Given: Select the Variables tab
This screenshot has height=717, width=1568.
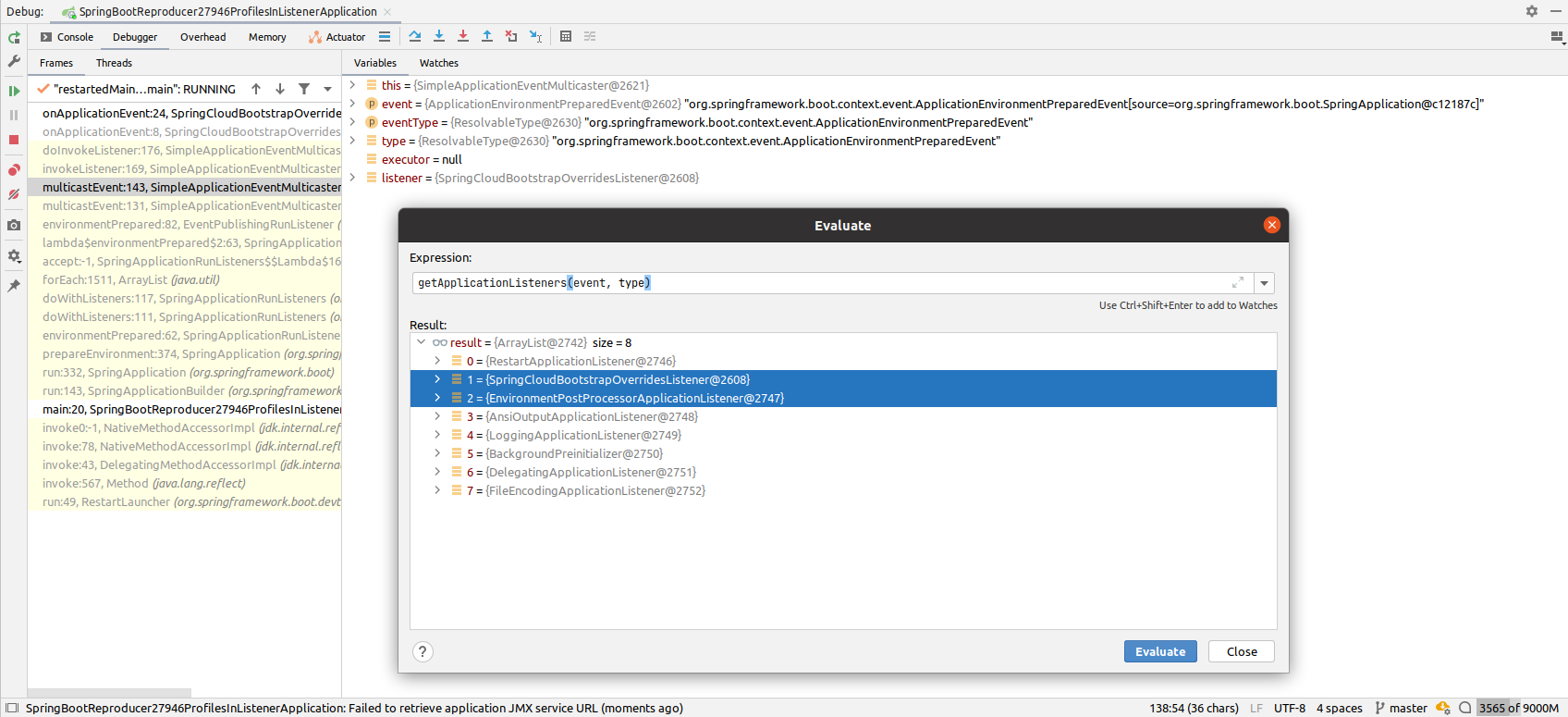Looking at the screenshot, I should (375, 63).
